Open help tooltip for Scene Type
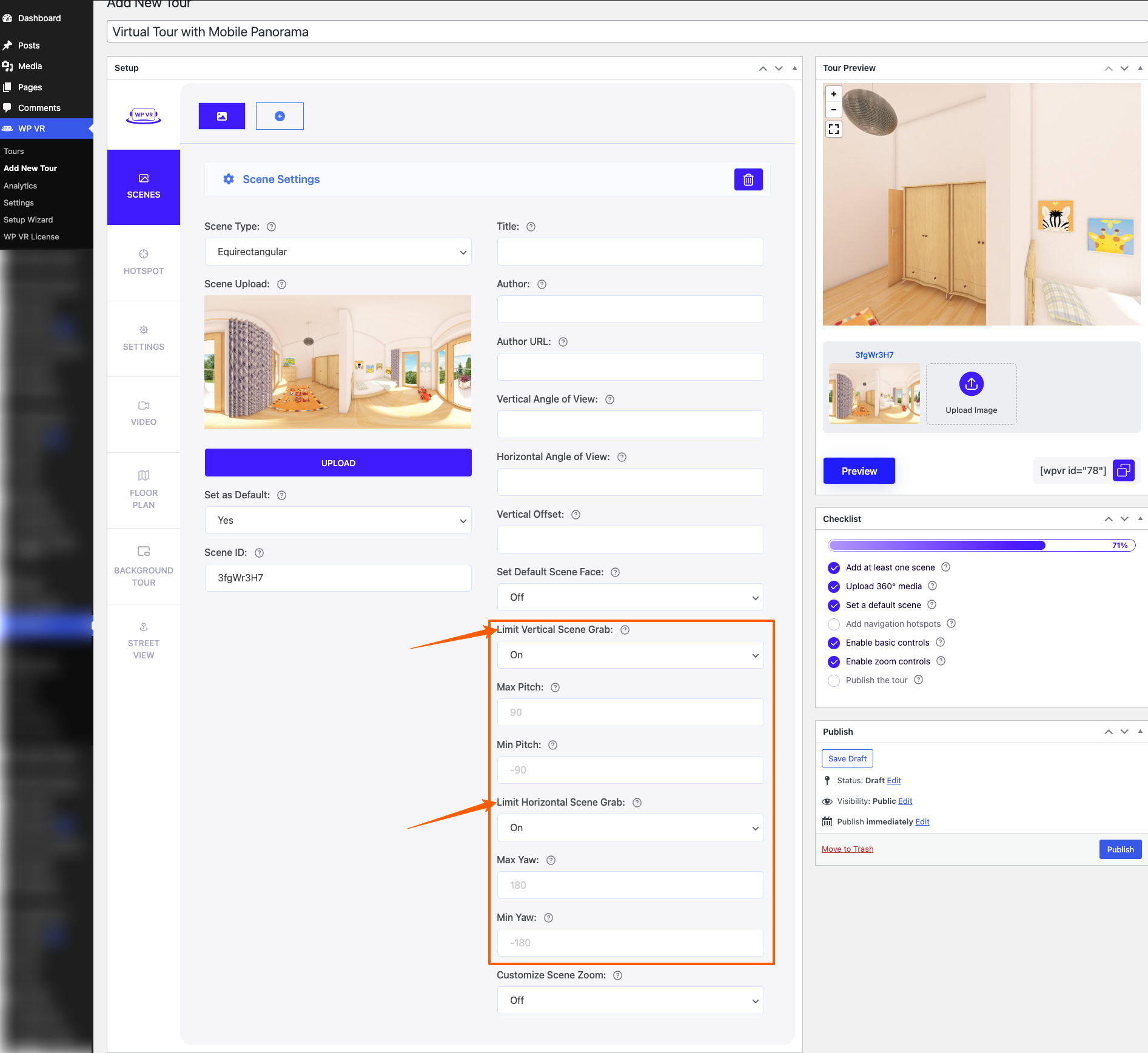Image resolution: width=1148 pixels, height=1053 pixels. tap(272, 227)
